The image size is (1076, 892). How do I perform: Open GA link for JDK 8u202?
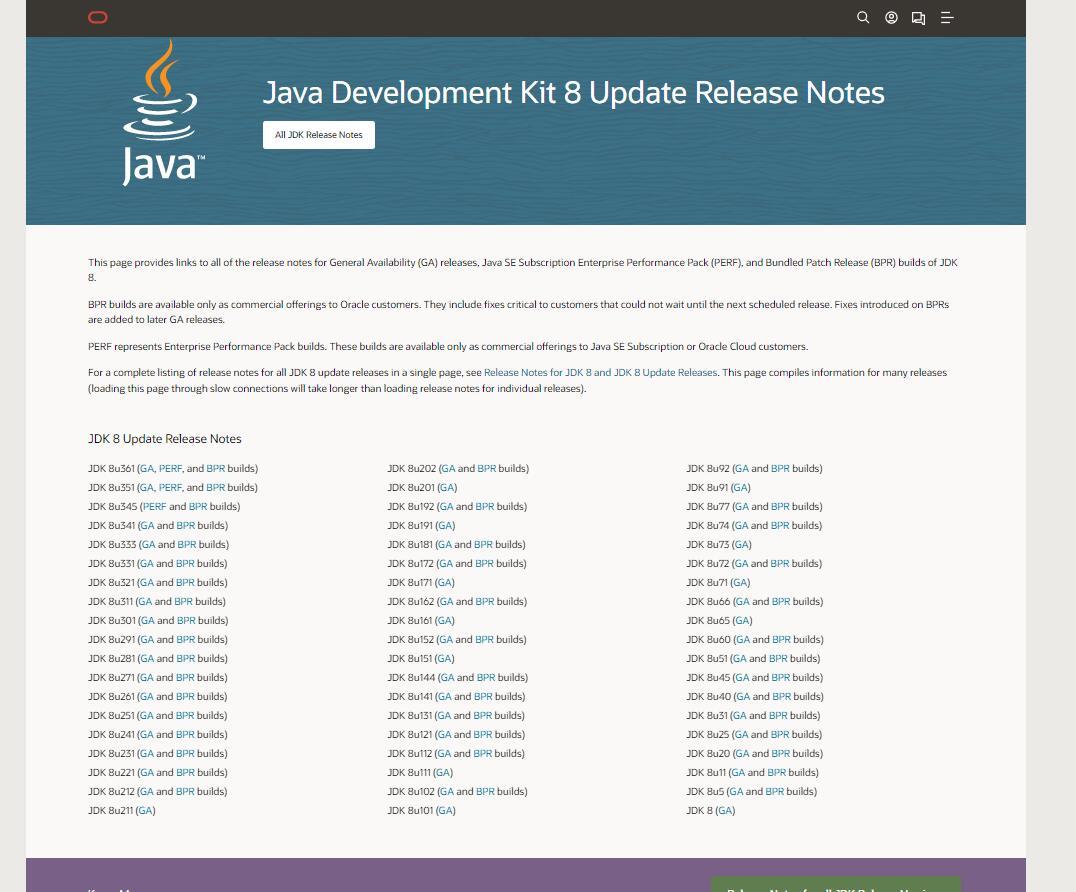[448, 469]
